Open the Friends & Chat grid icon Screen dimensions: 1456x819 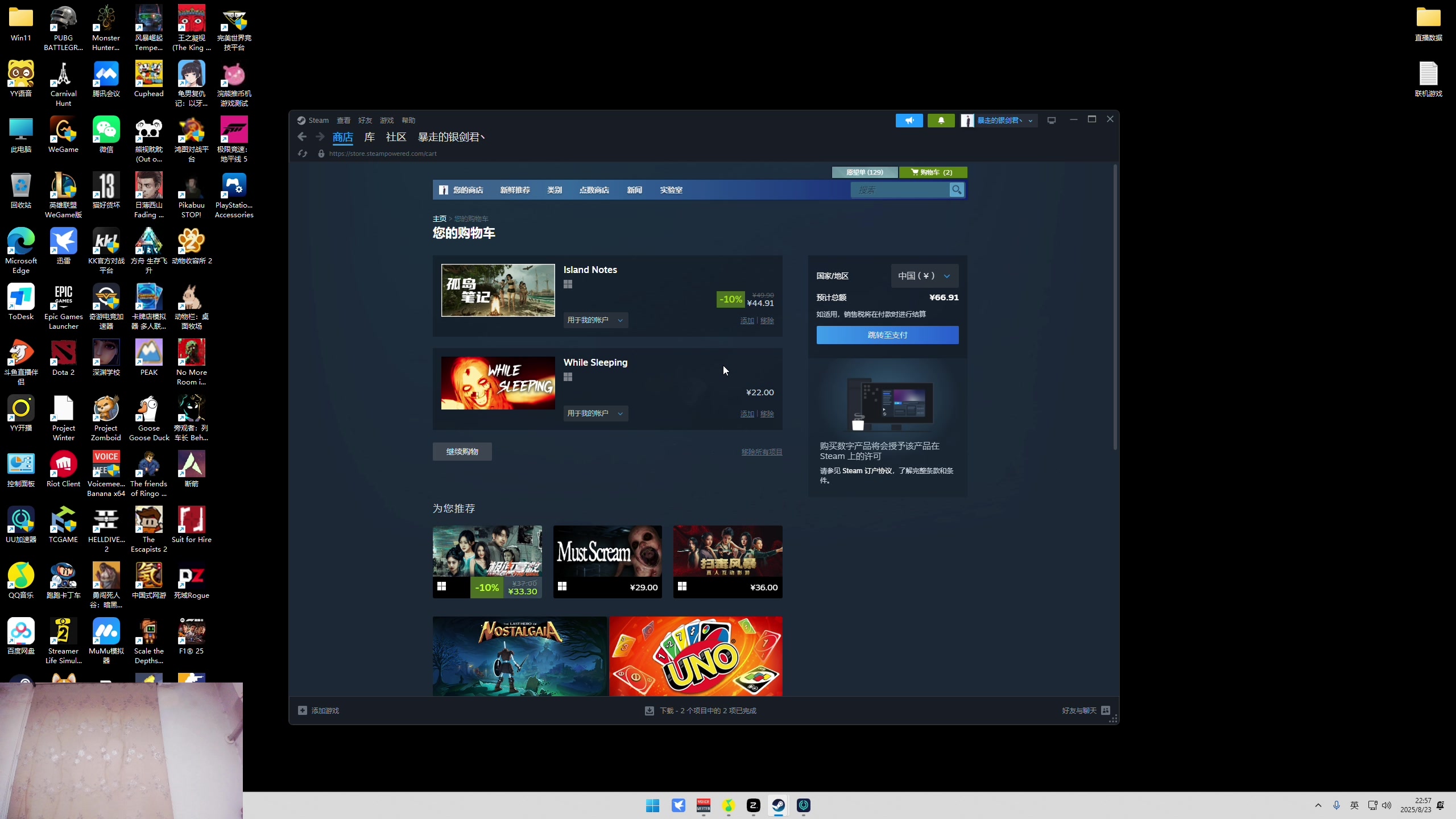click(1106, 710)
